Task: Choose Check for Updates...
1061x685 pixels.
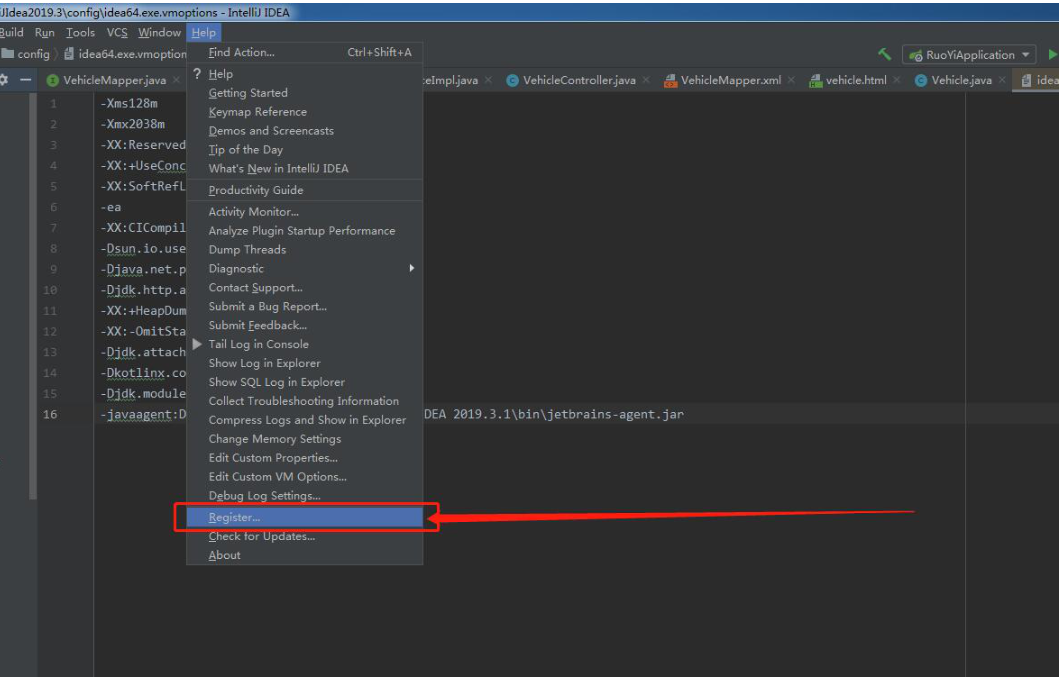Action: [x=261, y=537]
